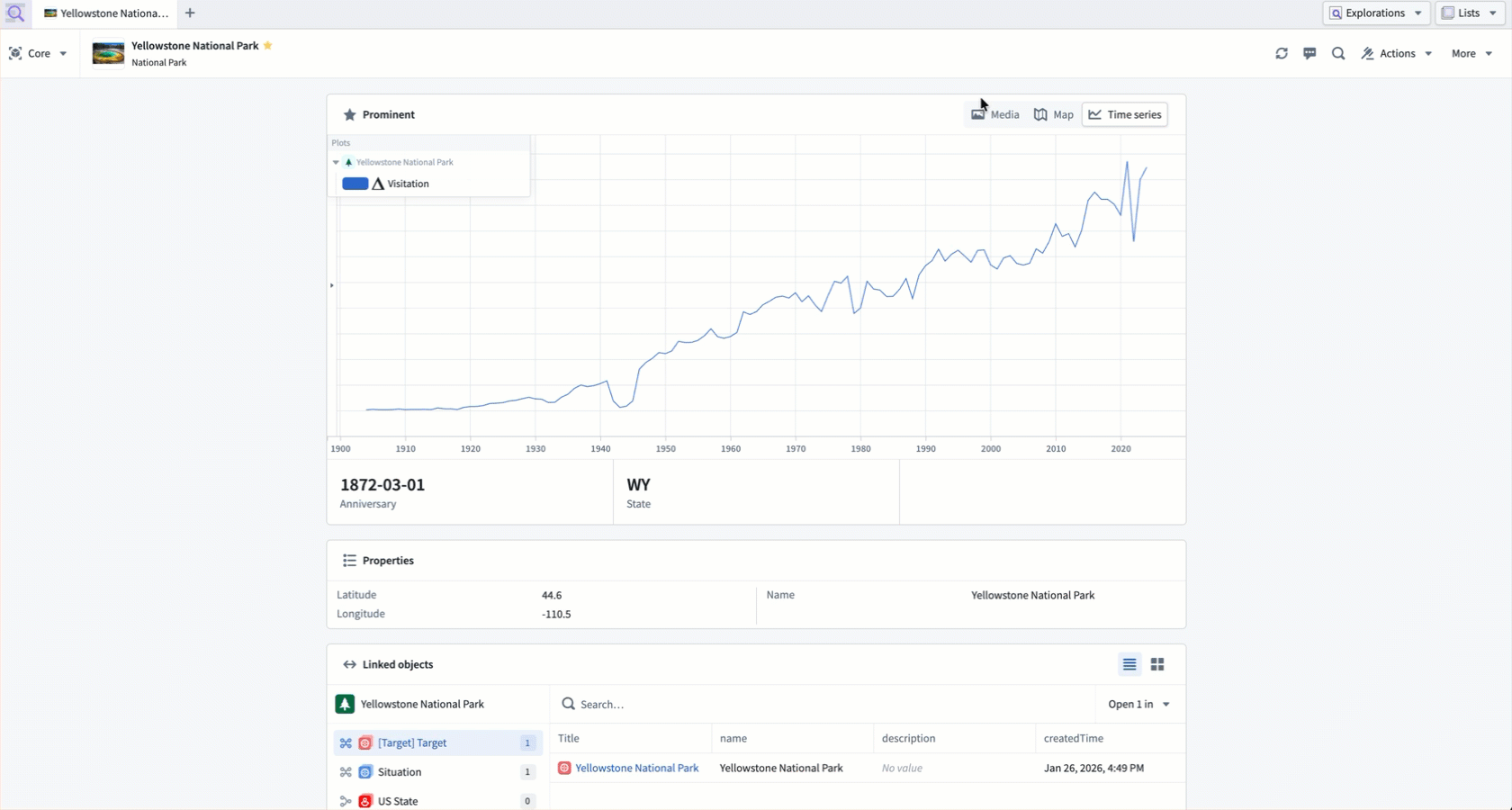Click the favorite star beside Yellowstone title
This screenshot has width=1512, height=810.
coord(268,46)
